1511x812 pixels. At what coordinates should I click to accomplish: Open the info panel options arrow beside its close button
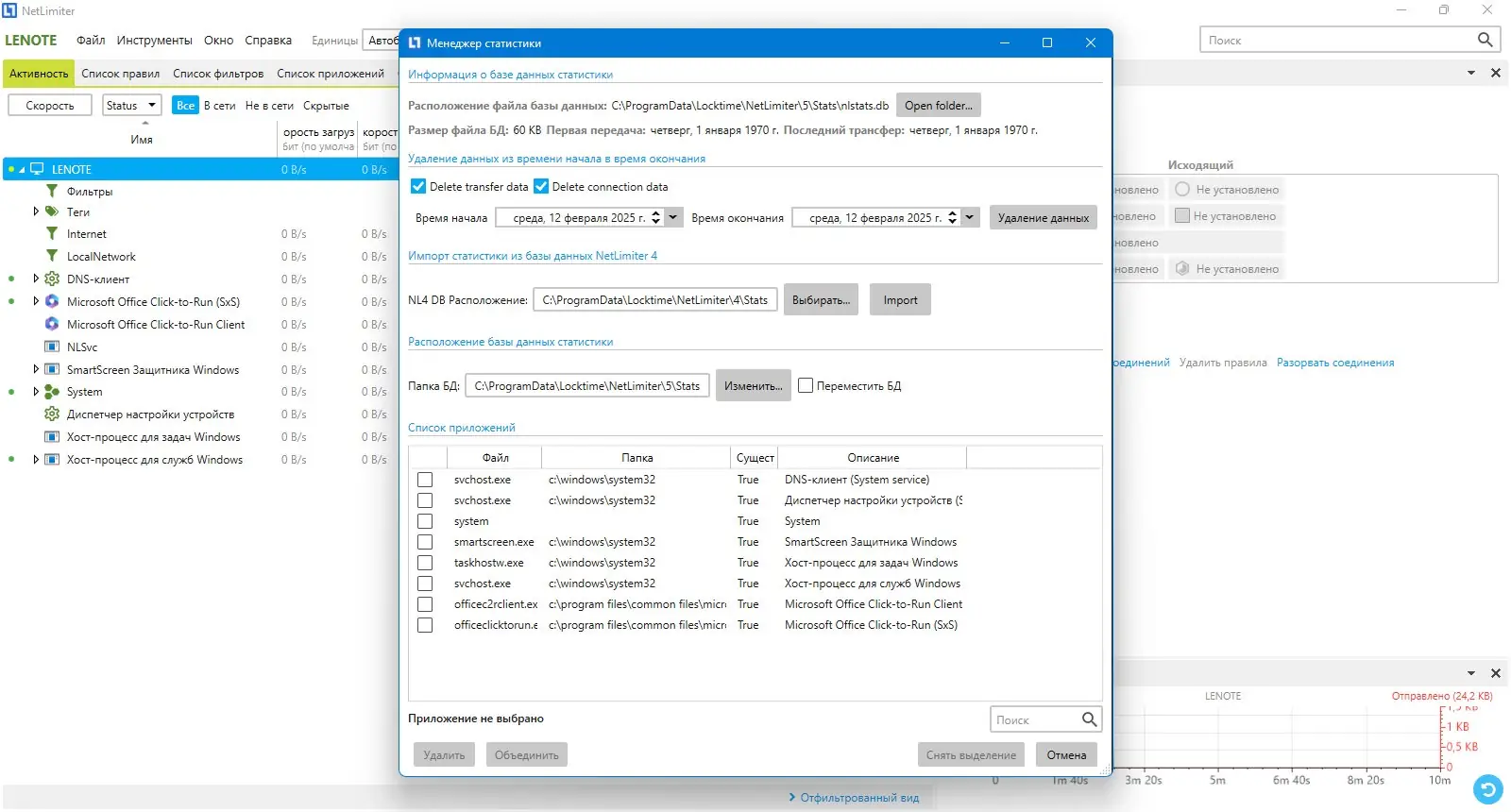click(x=1470, y=73)
